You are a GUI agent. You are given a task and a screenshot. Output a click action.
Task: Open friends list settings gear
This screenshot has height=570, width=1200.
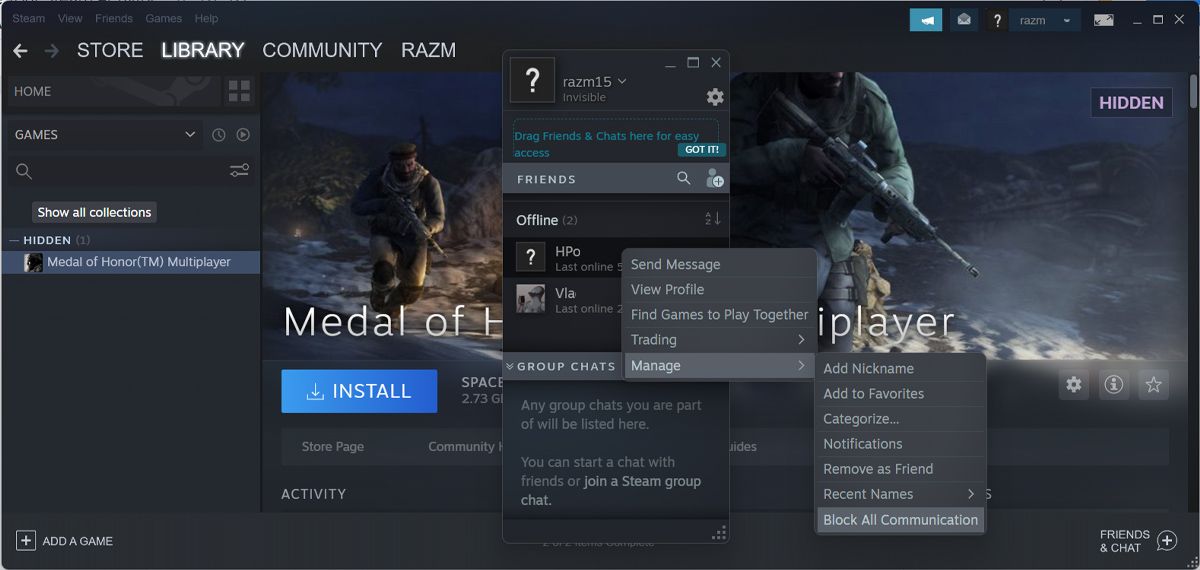(715, 97)
